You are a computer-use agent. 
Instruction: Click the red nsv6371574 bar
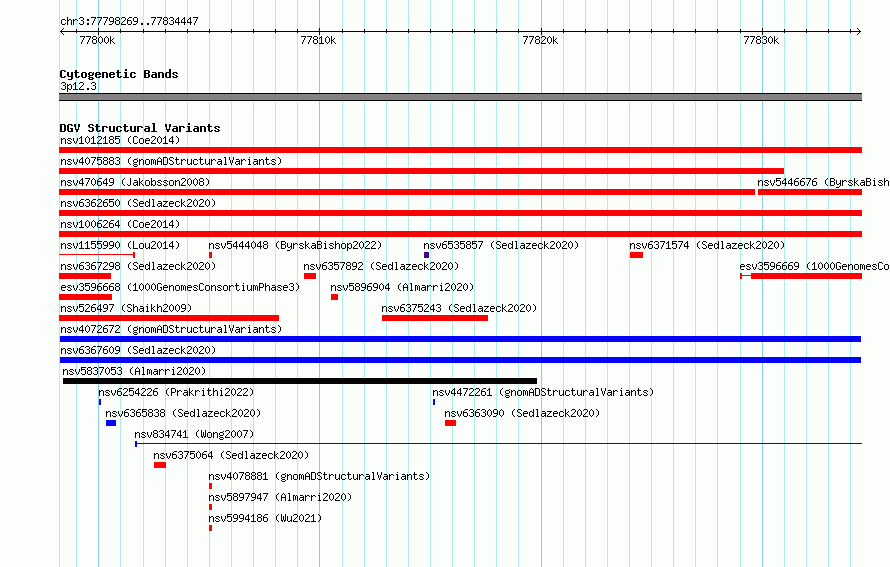point(636,255)
